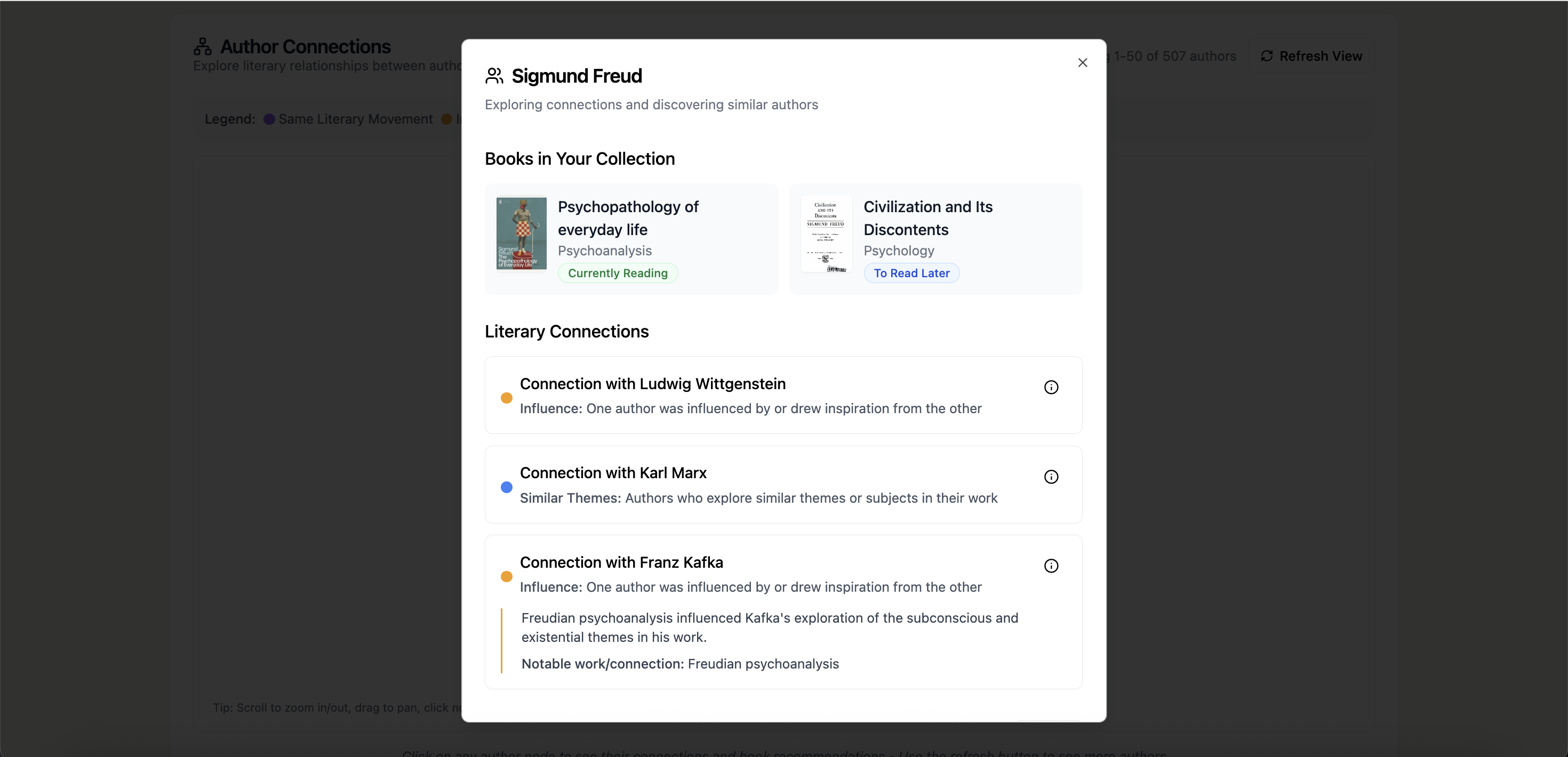The height and width of the screenshot is (757, 1568).
Task: Open Connection with Karl Marx heading
Action: 613,473
